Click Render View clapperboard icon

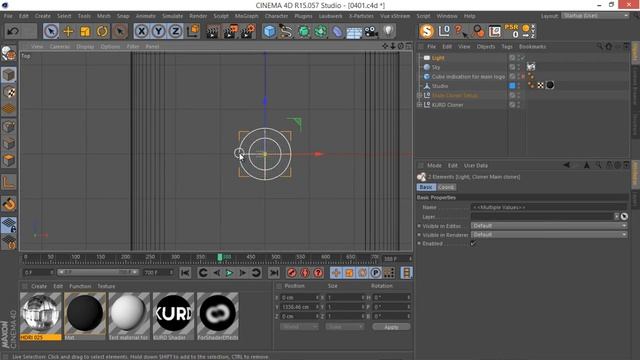click(x=212, y=31)
